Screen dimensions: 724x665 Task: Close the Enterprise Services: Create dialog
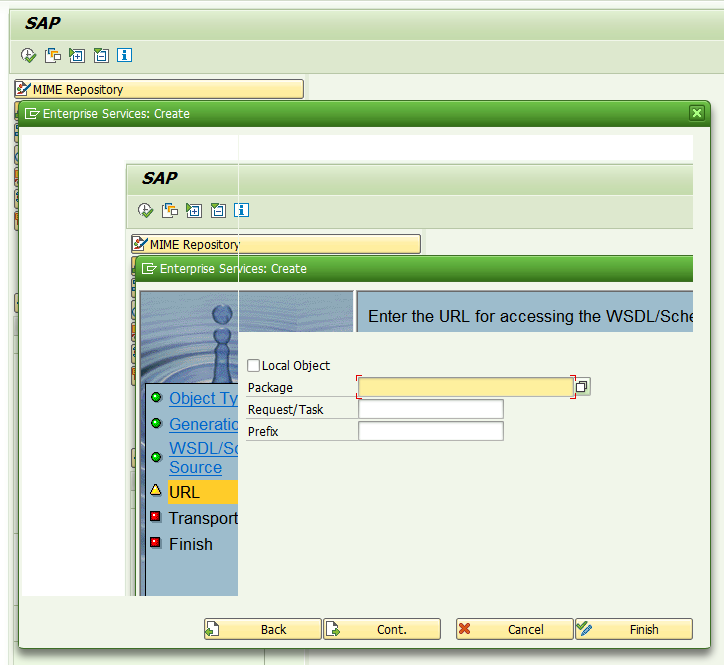point(697,113)
